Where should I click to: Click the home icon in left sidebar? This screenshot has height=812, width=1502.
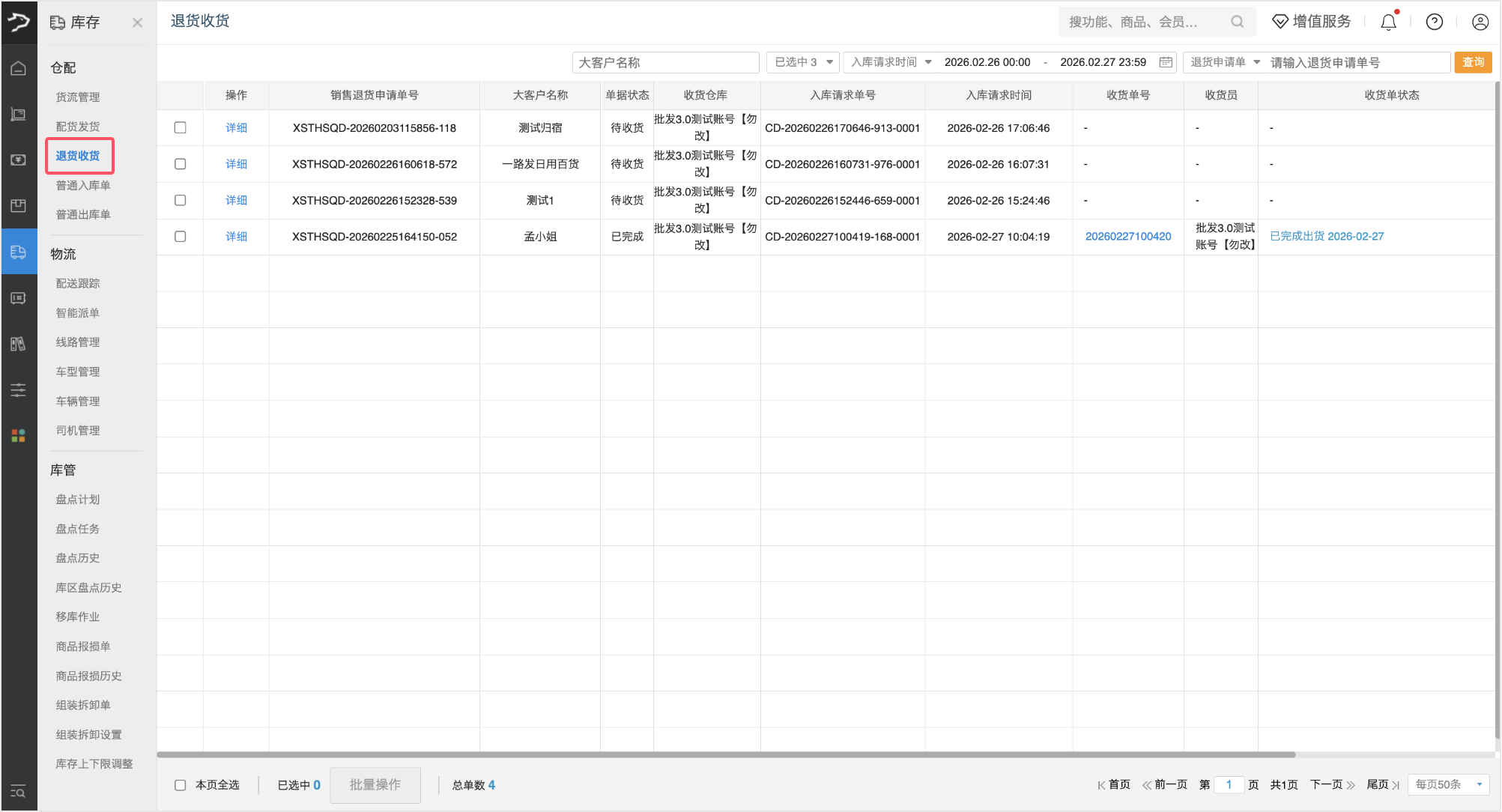pyautogui.click(x=19, y=68)
